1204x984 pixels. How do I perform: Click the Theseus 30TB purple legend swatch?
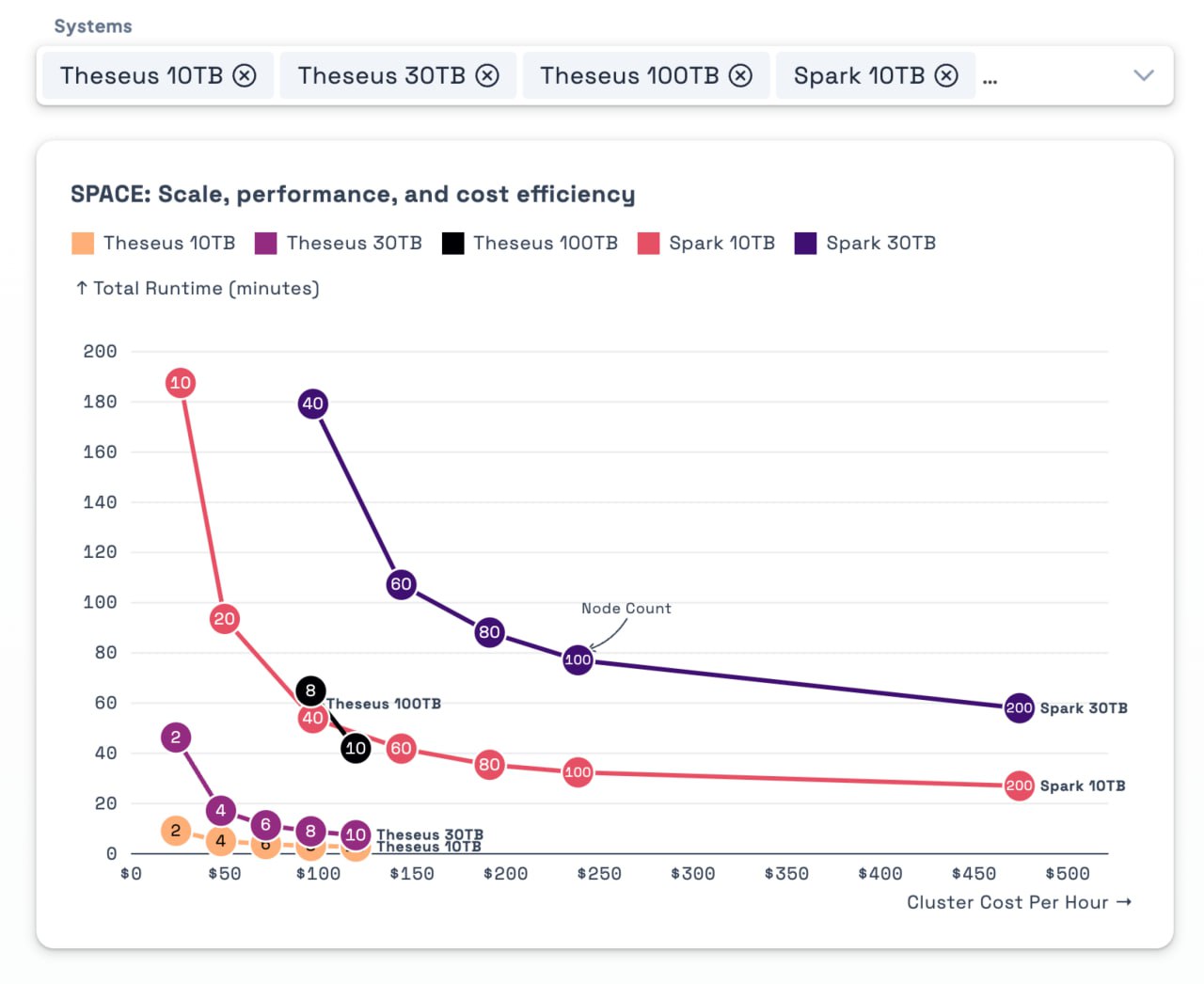266,244
